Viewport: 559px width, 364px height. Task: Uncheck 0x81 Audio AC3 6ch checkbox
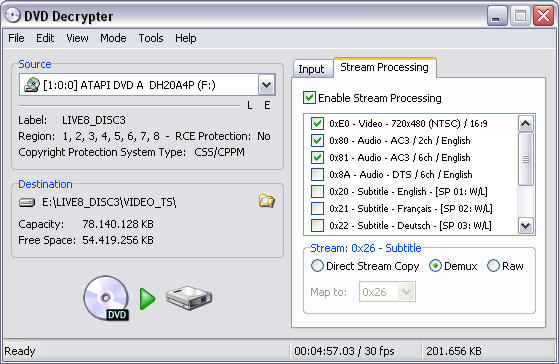[317, 158]
